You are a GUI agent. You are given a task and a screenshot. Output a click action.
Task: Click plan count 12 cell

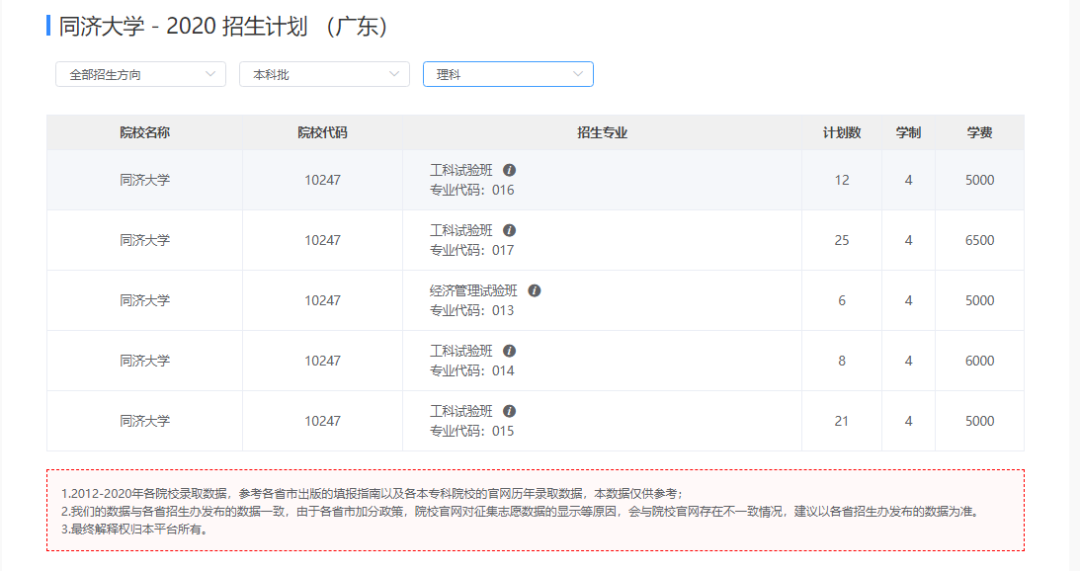(x=842, y=180)
